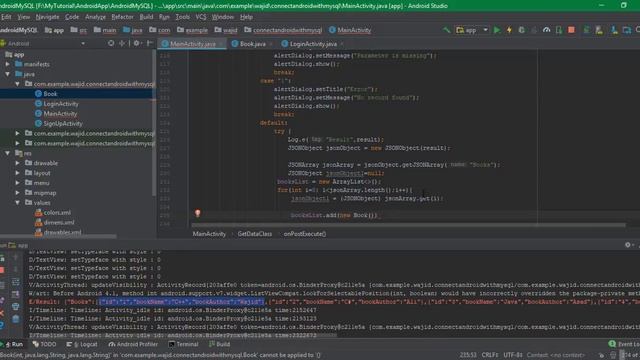Viewport: 640px width, 360px height.
Task: Open dimens.xml in the project tree
Action: tap(59, 222)
